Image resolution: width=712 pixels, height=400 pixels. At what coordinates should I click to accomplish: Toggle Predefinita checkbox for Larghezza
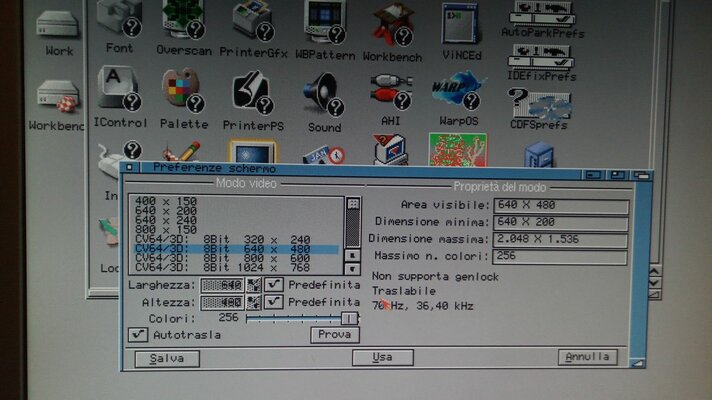(275, 286)
